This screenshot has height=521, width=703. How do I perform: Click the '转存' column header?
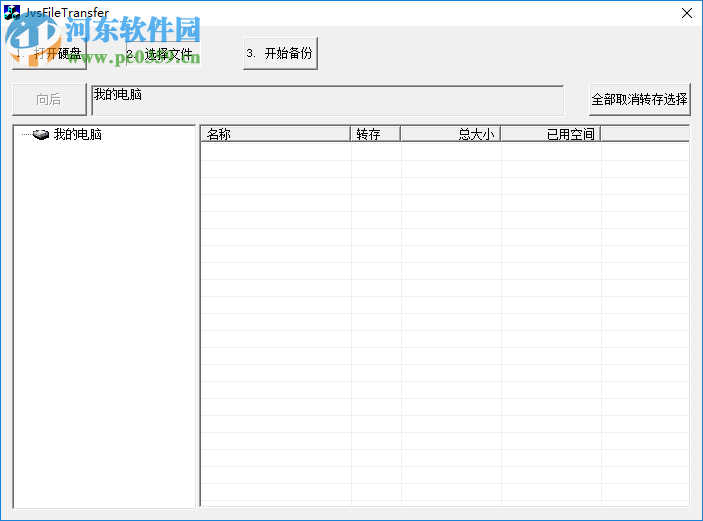pyautogui.click(x=375, y=134)
